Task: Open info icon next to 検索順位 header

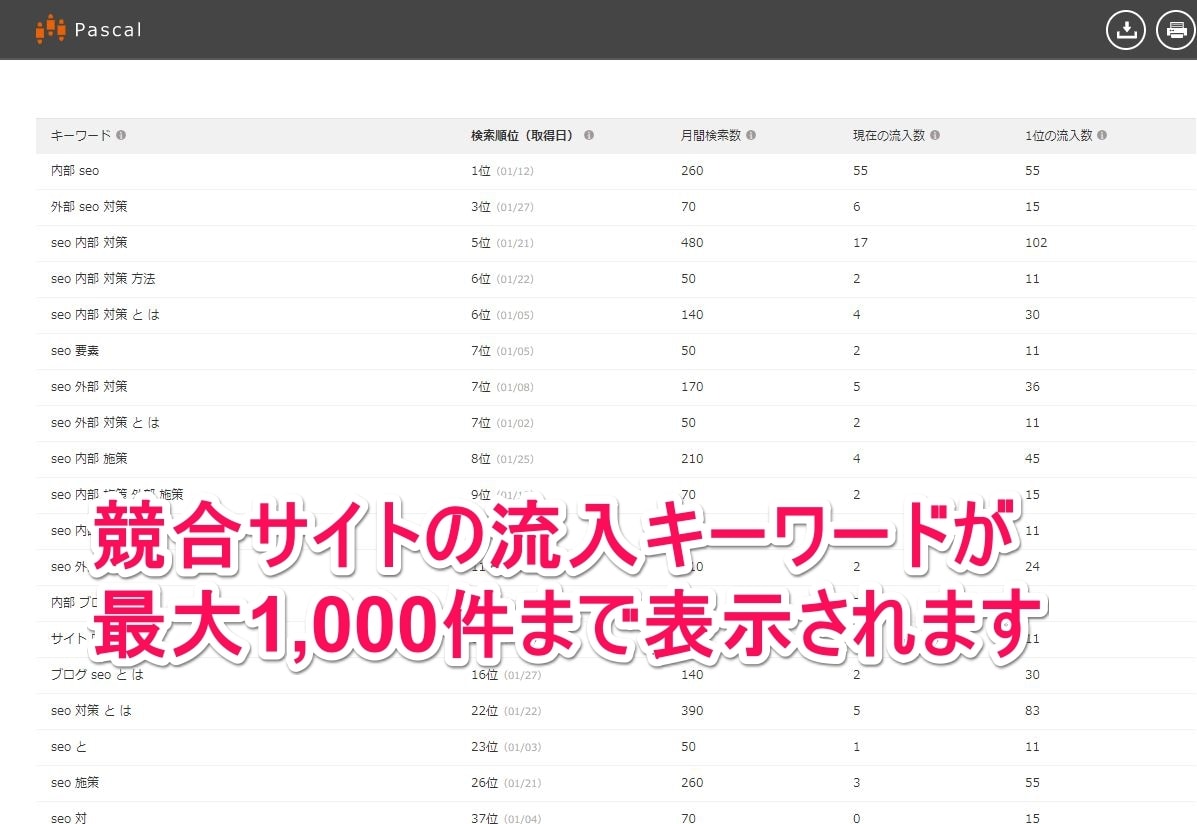Action: pos(589,135)
